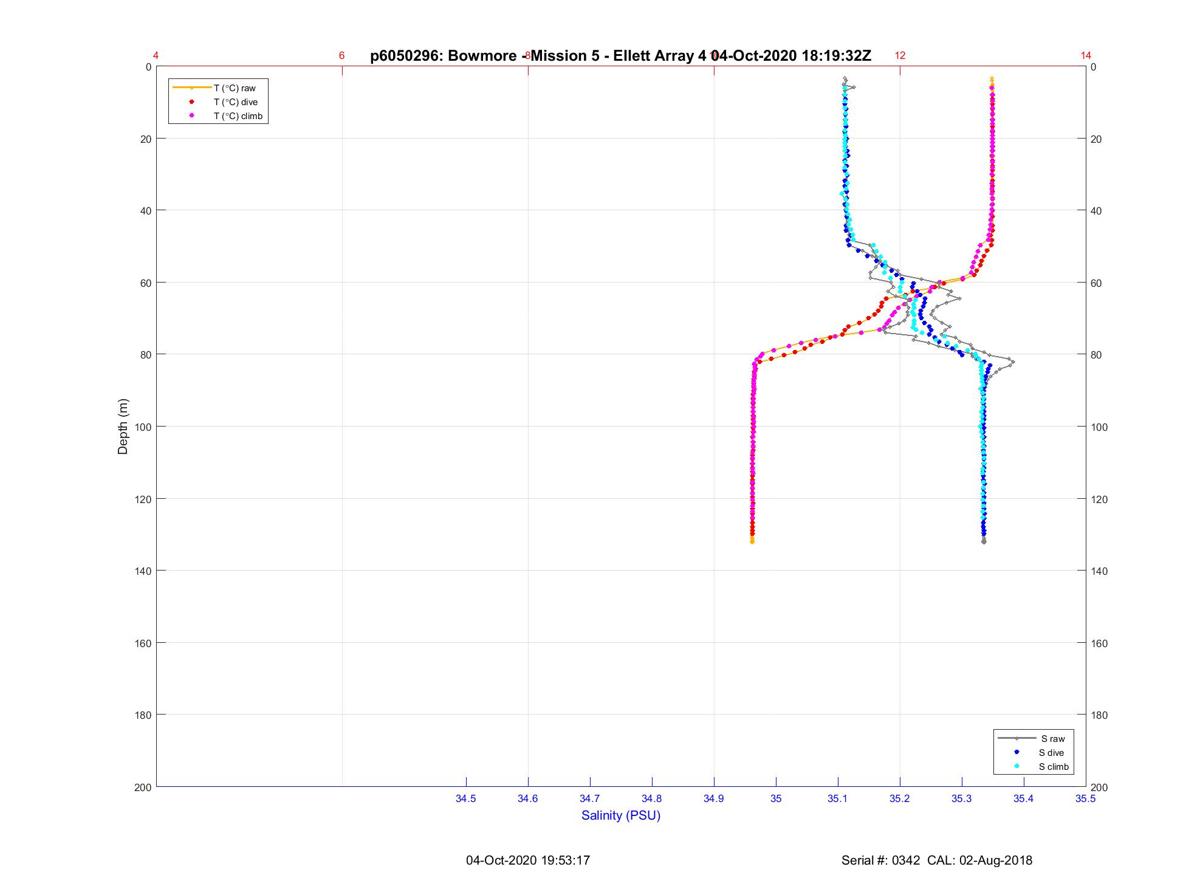Screen dimensions: 1200x885
Task: Click the plot title starting with p6050296: Bowmore
Action: coord(620,56)
